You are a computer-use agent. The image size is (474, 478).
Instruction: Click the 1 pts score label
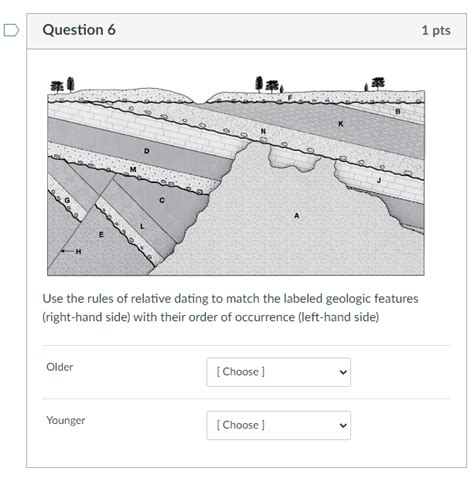436,30
